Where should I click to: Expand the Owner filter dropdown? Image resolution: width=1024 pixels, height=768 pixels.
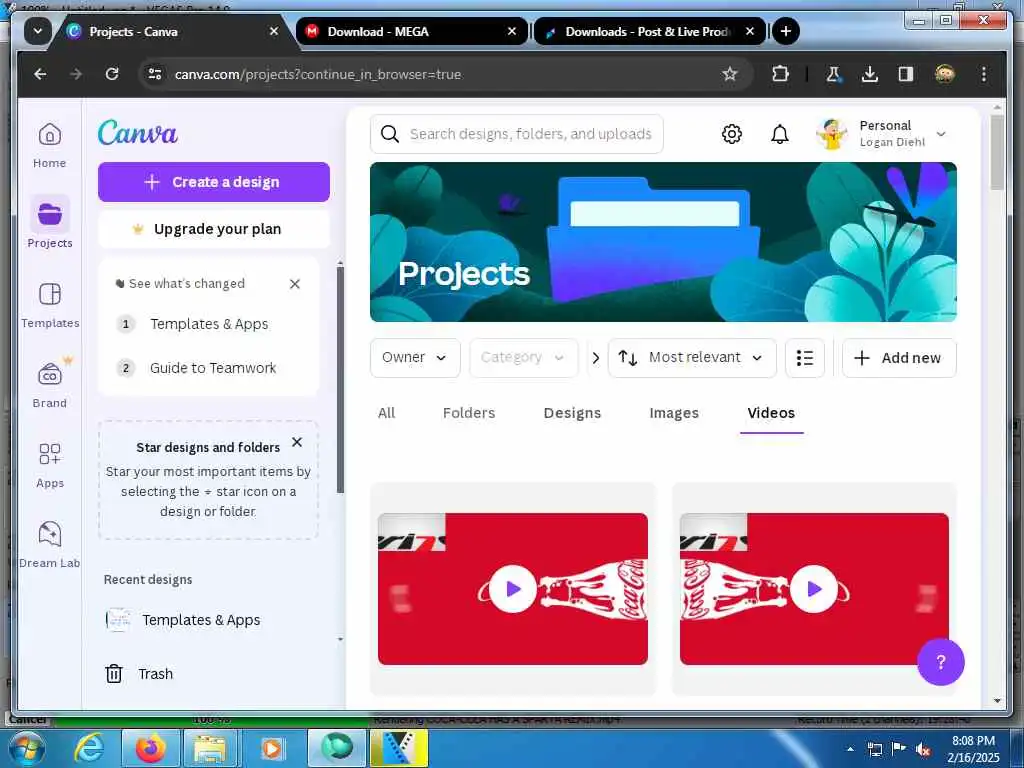[415, 357]
